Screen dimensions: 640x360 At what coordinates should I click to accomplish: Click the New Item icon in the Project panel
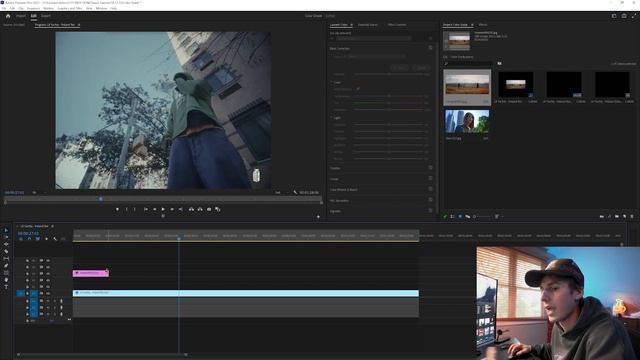[624, 216]
